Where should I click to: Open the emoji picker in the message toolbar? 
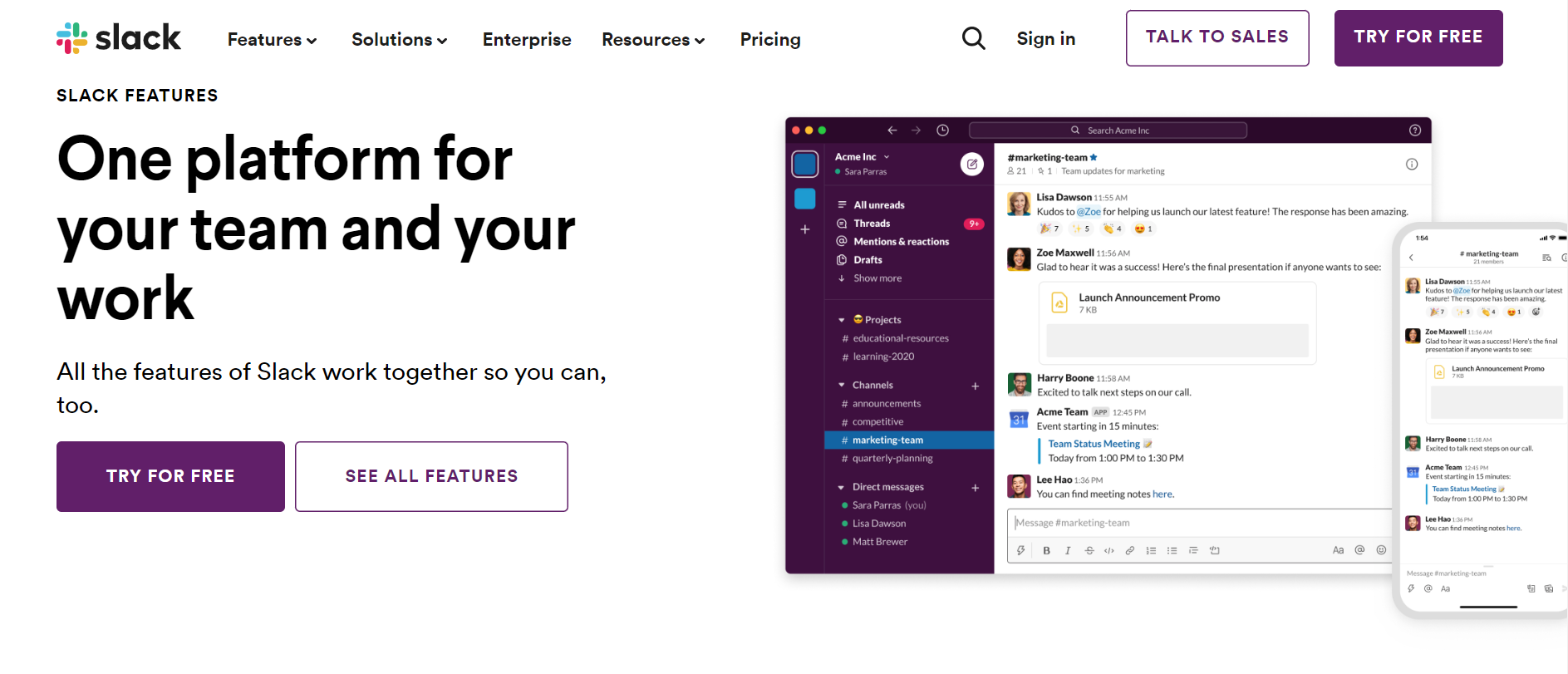[x=1380, y=549]
